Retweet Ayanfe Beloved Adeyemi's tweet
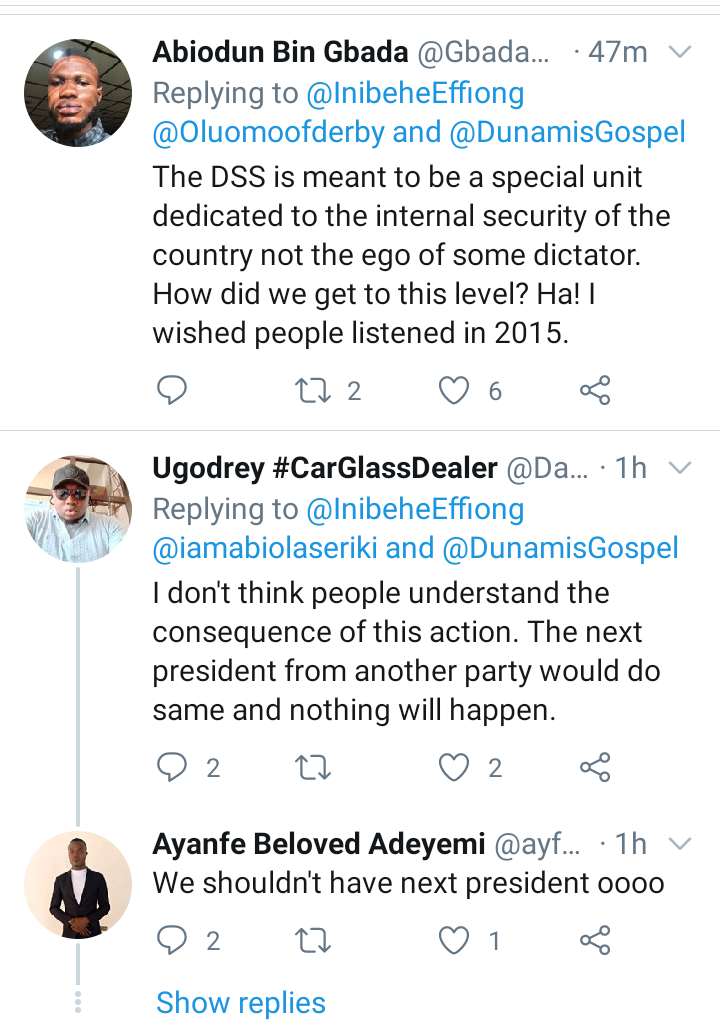 tap(313, 941)
